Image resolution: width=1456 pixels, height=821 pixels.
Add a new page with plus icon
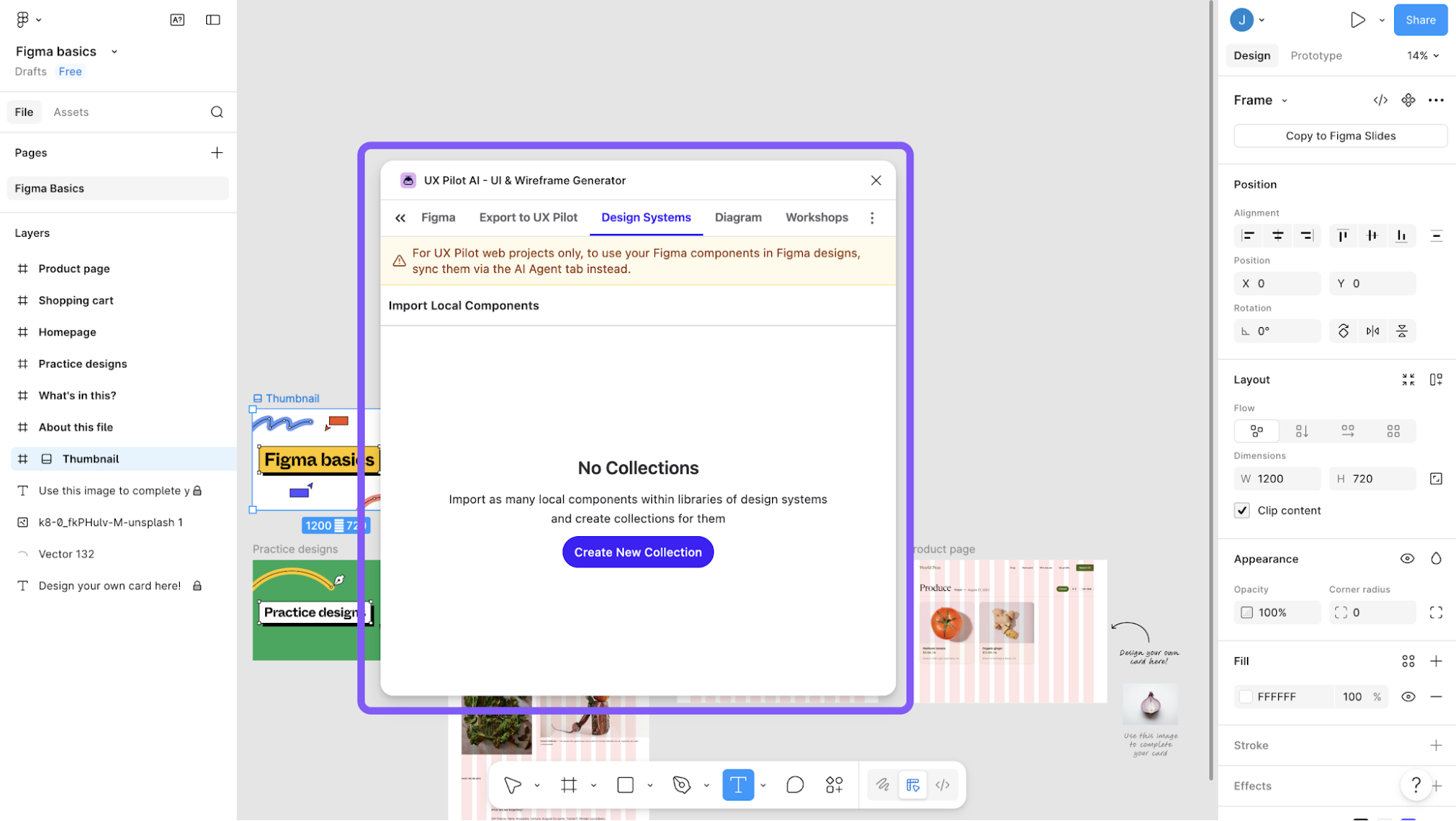[x=217, y=153]
